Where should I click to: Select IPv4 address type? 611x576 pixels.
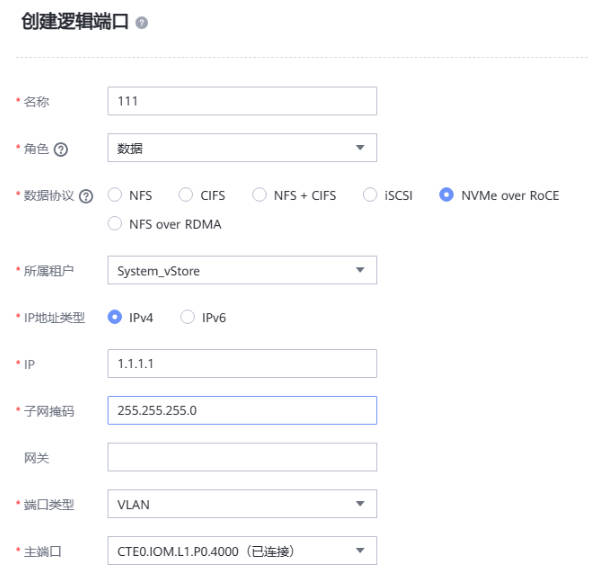[115, 317]
